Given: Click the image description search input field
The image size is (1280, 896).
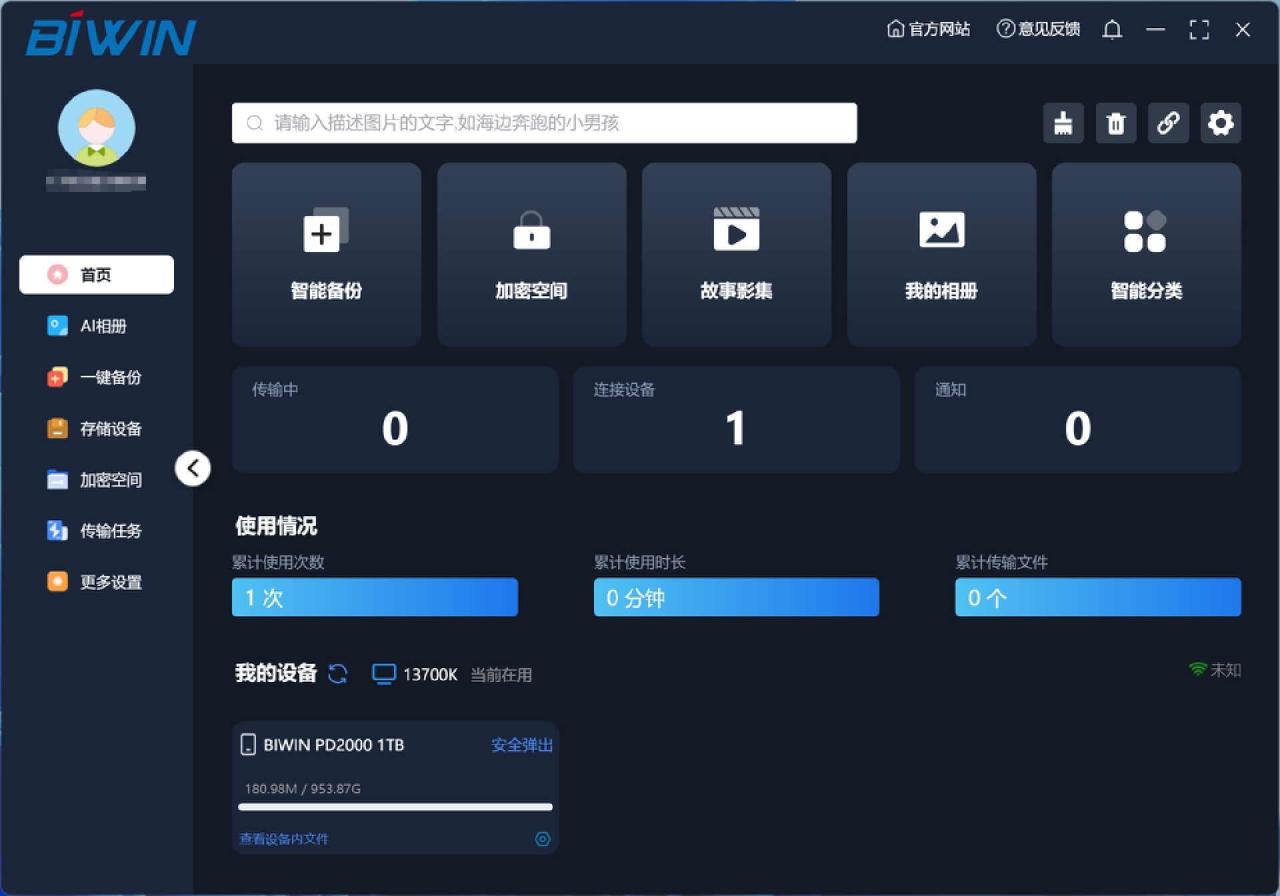Looking at the screenshot, I should coord(544,122).
